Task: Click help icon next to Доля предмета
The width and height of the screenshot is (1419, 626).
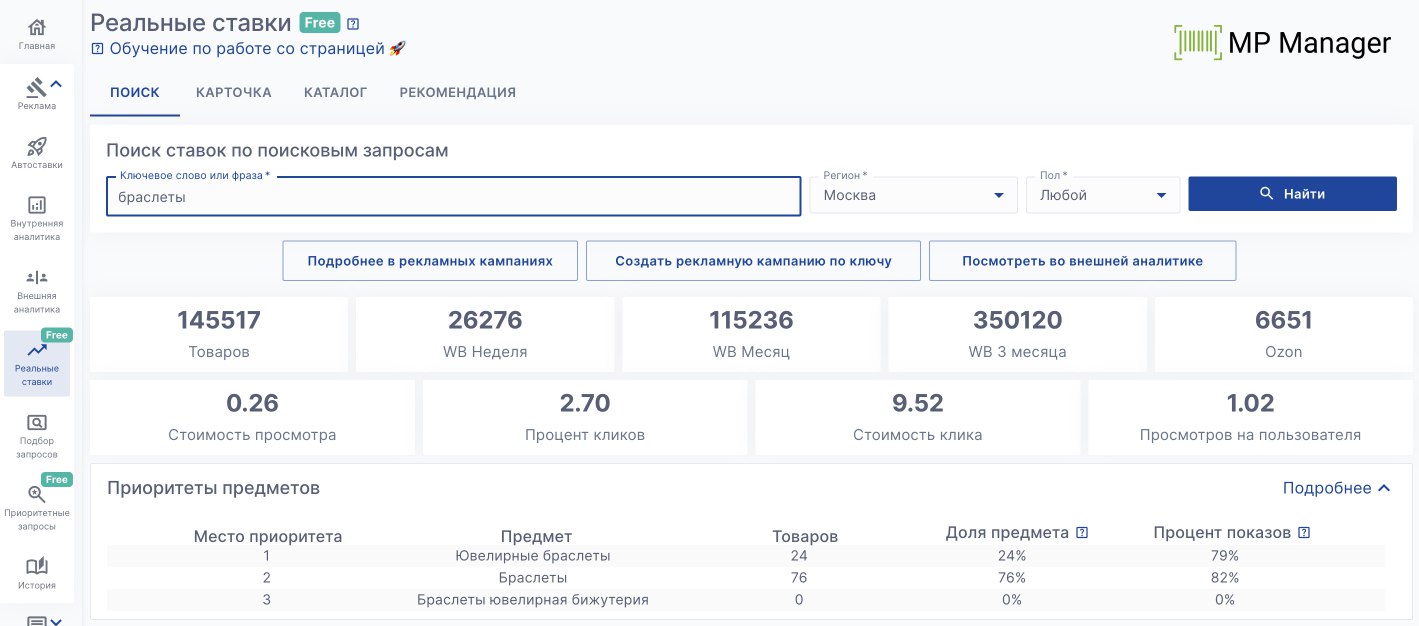Action: 1082,533
